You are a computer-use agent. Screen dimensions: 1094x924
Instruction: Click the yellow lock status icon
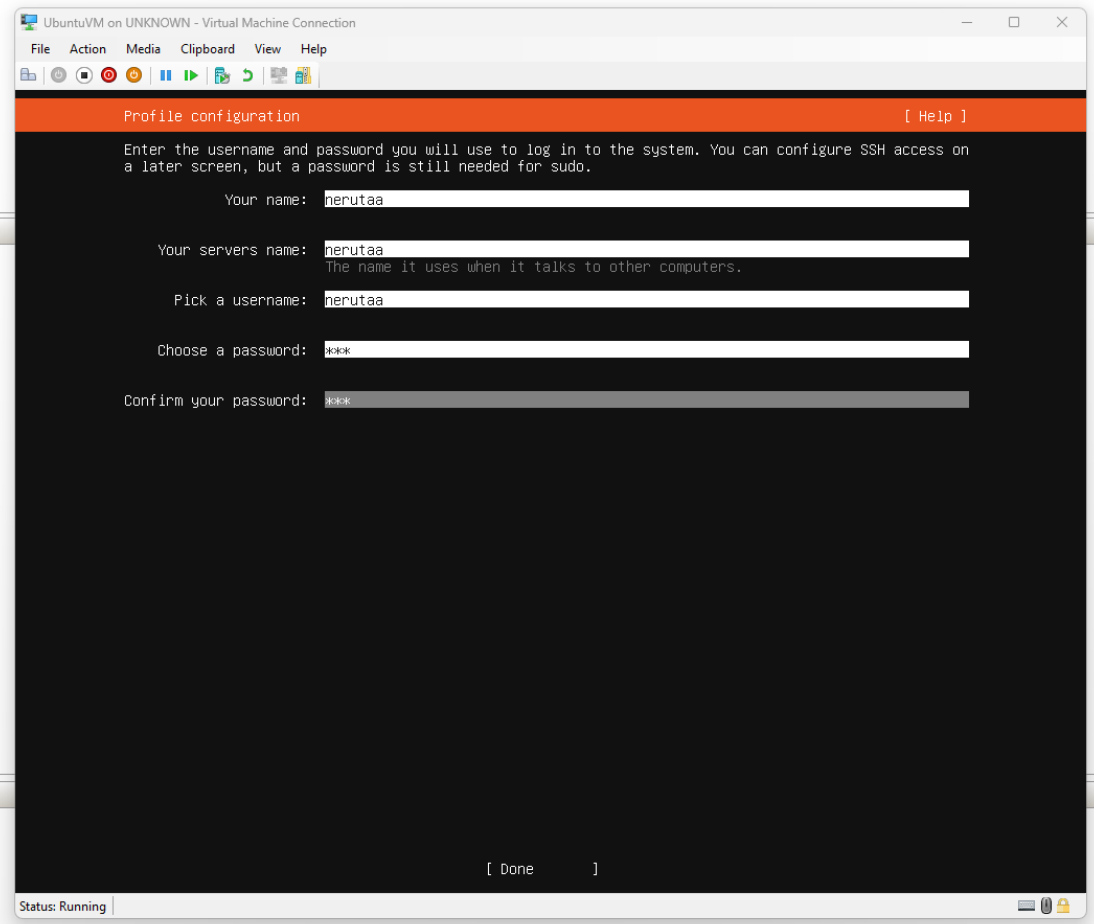click(x=1064, y=906)
